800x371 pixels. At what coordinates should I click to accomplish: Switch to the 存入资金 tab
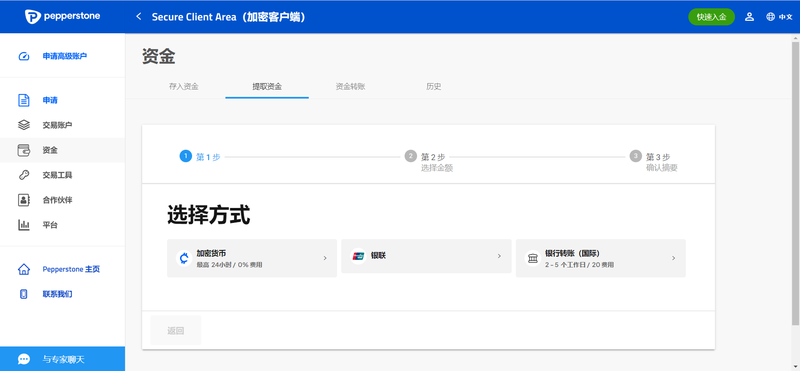(184, 87)
